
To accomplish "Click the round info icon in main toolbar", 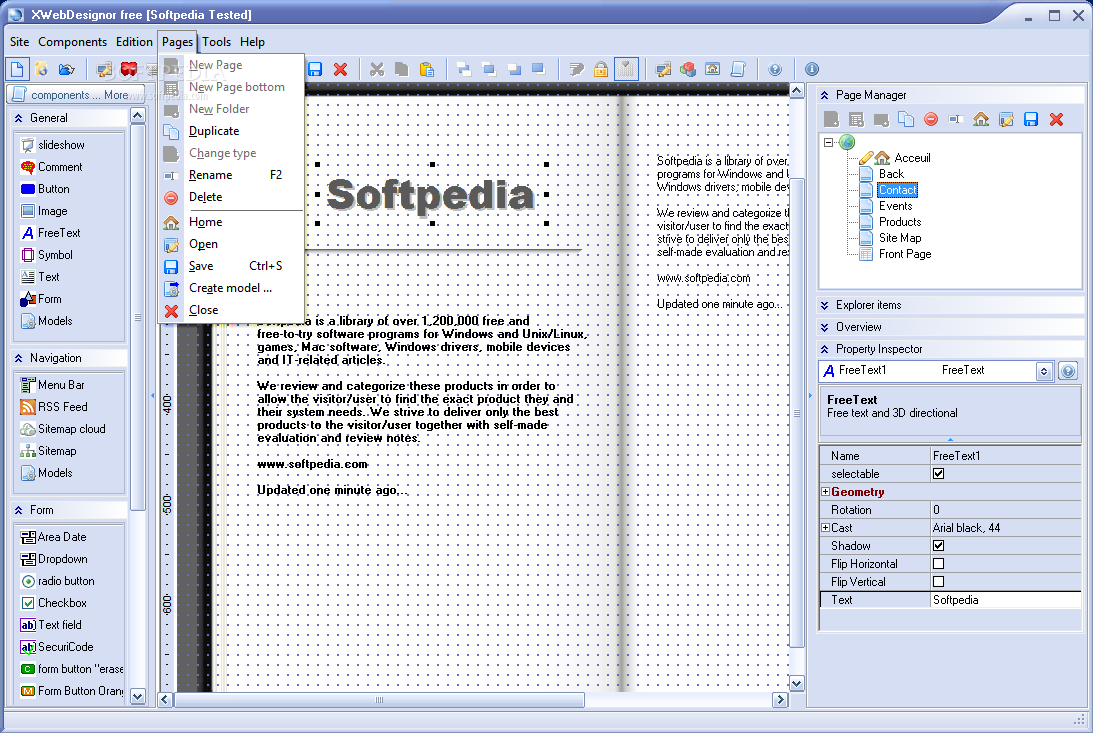I will (x=811, y=69).
